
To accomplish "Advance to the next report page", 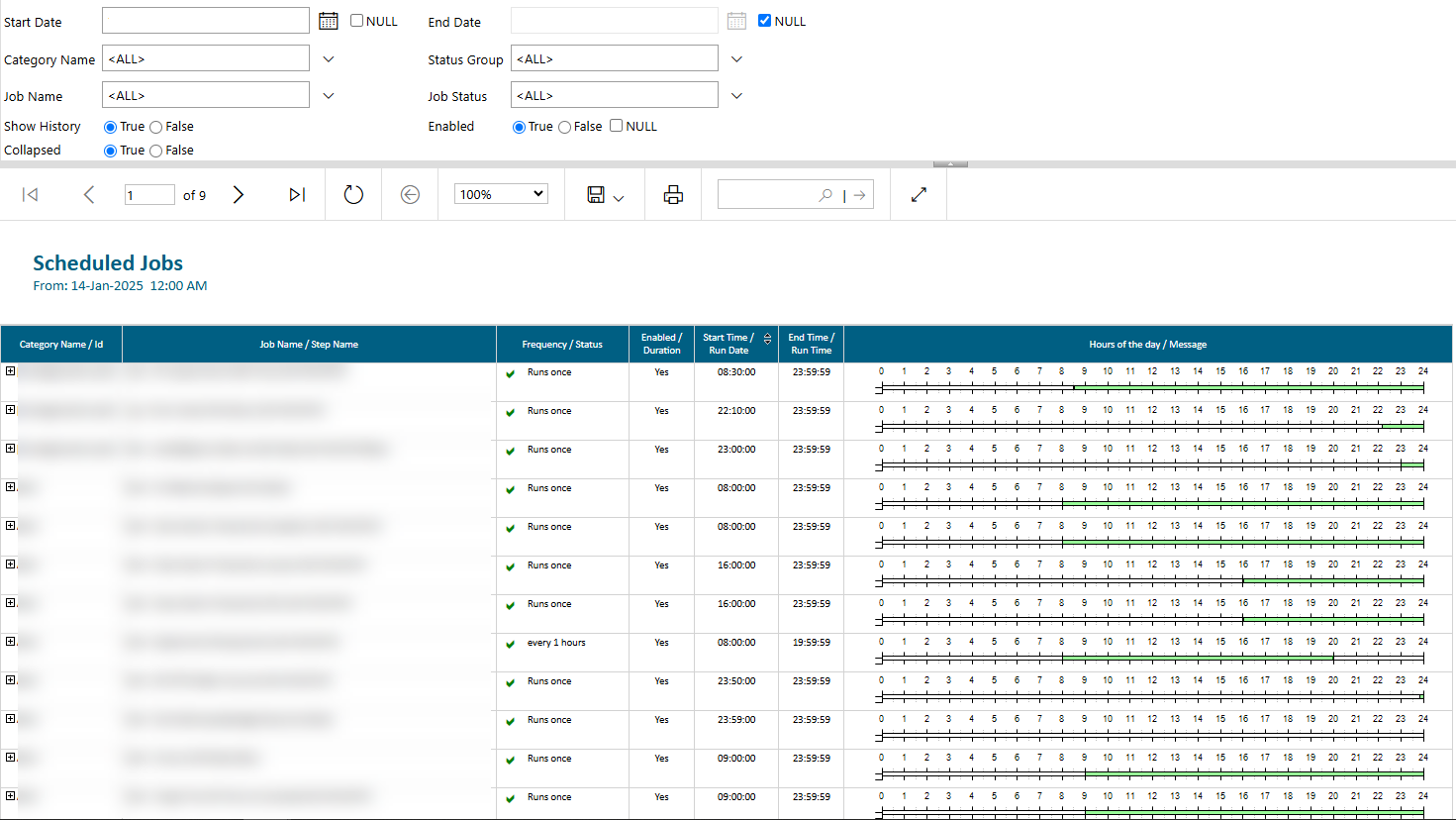I will [238, 194].
